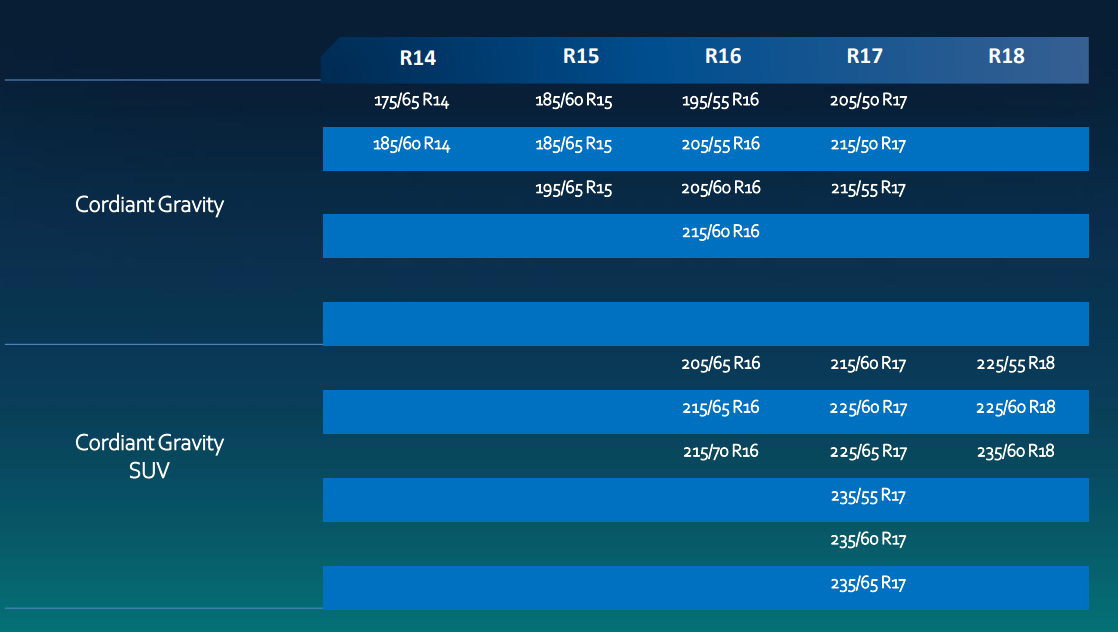Select the 215/60 R16 cell

coord(721,232)
